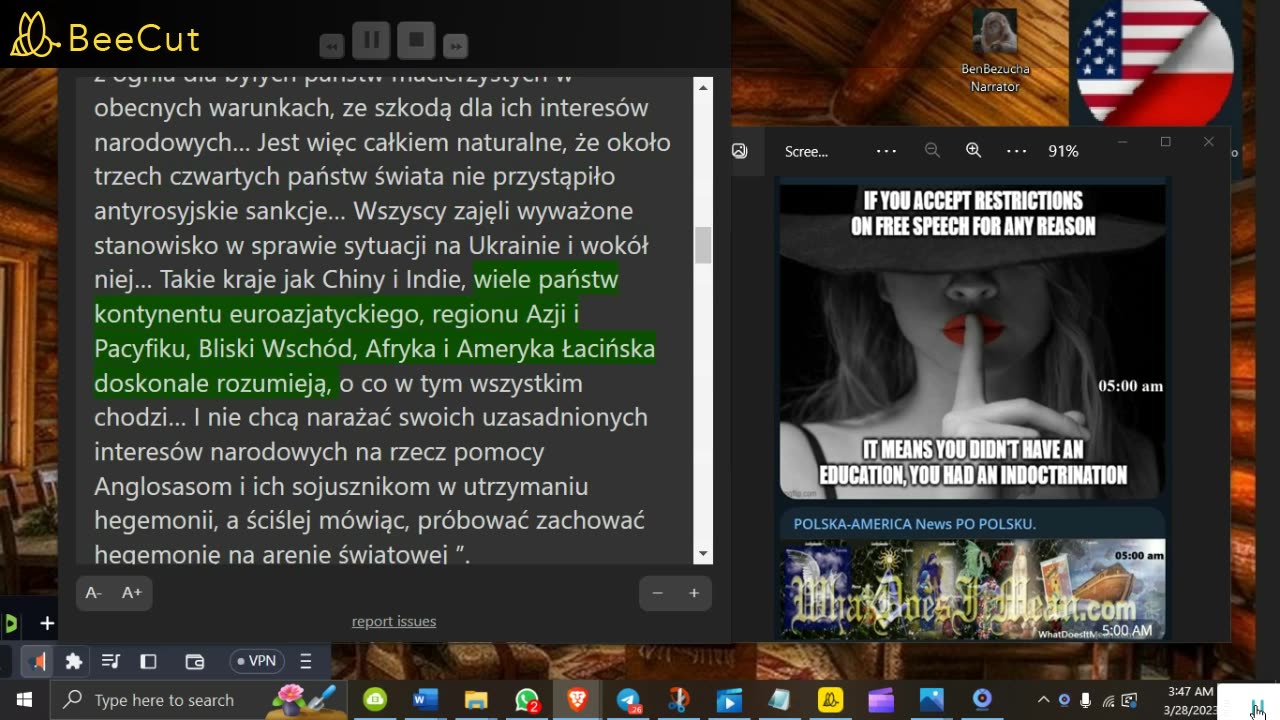
Task: Click the orange Brave bookmark icon
Action: [39, 661]
